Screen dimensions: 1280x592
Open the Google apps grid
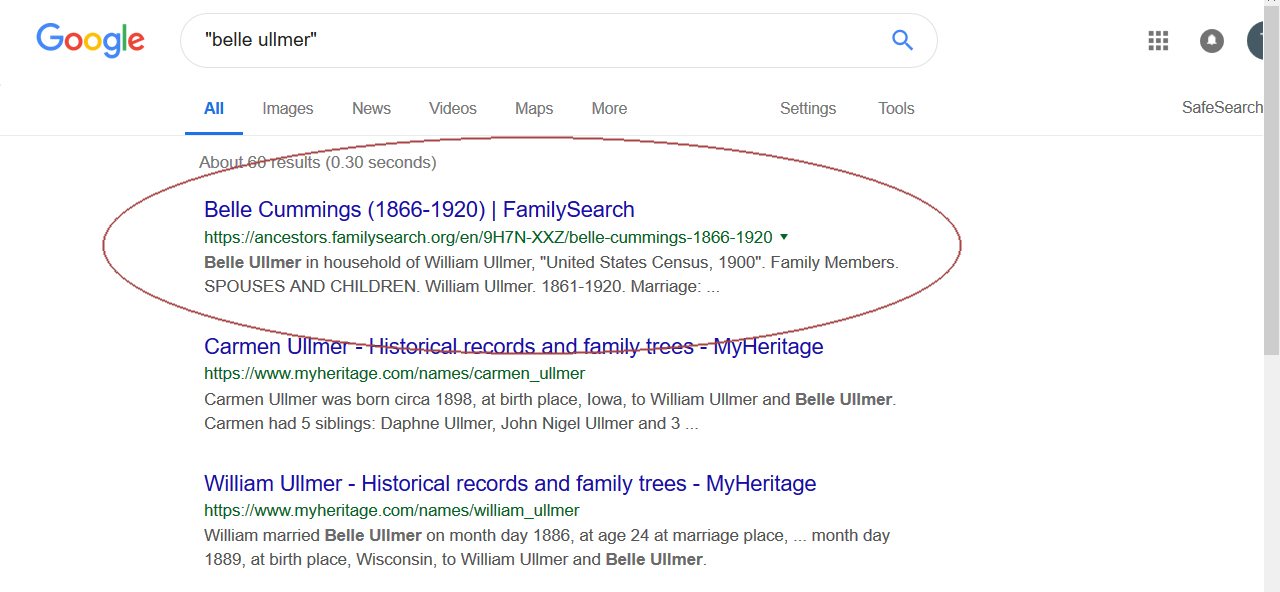tap(1158, 41)
